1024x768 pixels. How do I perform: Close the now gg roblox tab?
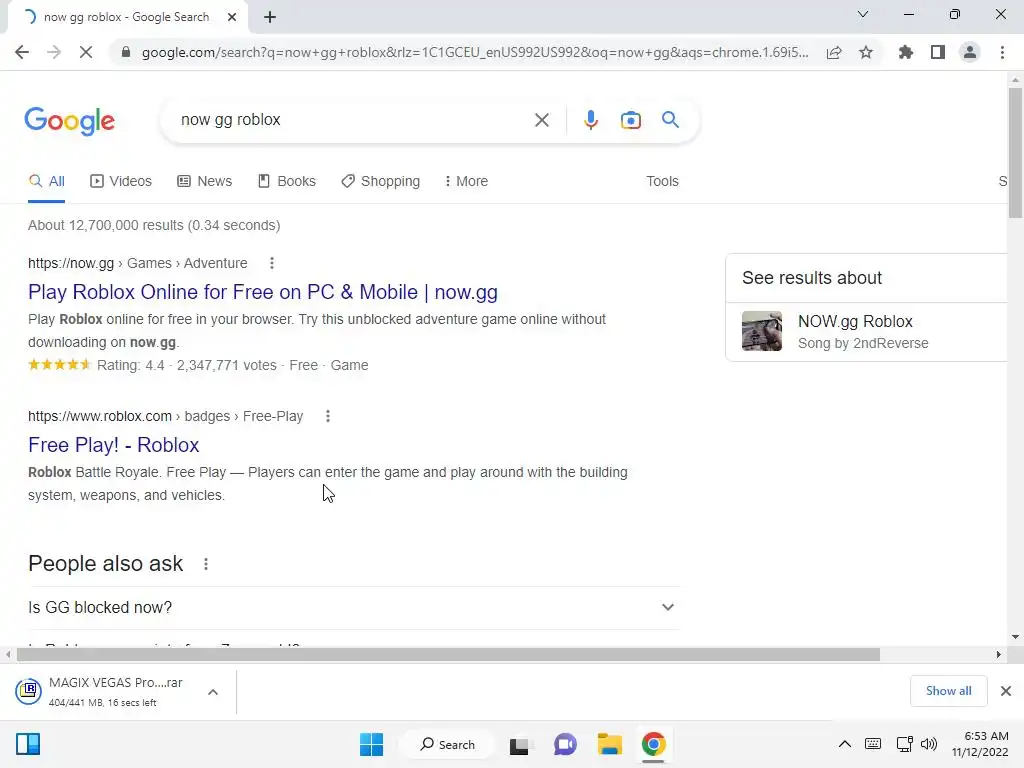(232, 17)
